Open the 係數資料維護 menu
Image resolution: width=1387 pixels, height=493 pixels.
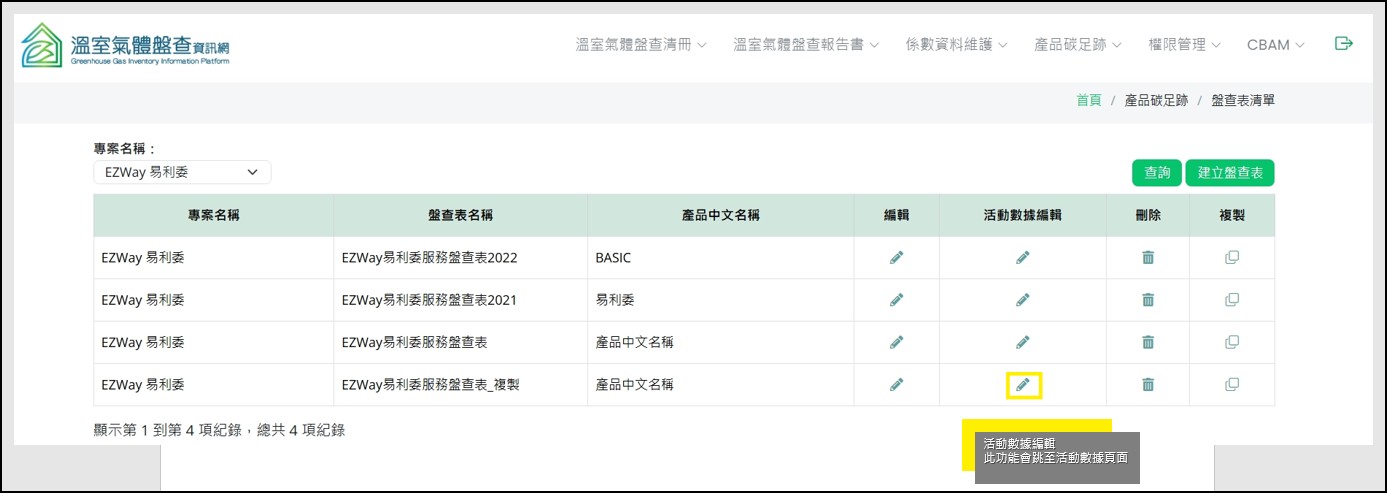point(956,45)
